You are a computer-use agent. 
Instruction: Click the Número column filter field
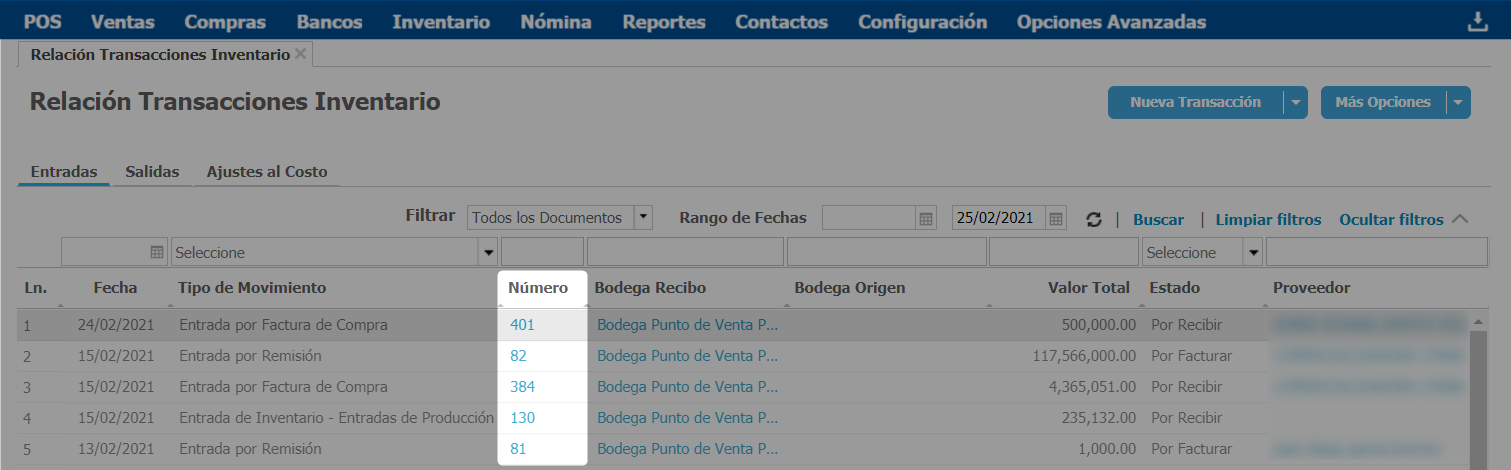pos(542,253)
